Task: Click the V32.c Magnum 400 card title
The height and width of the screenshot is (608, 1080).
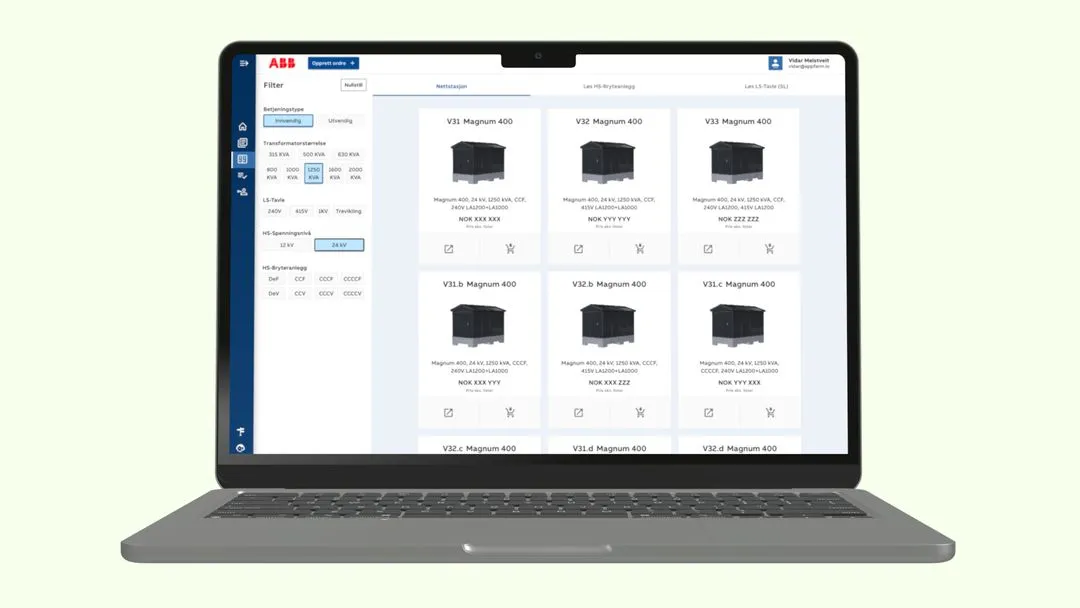Action: tap(479, 448)
